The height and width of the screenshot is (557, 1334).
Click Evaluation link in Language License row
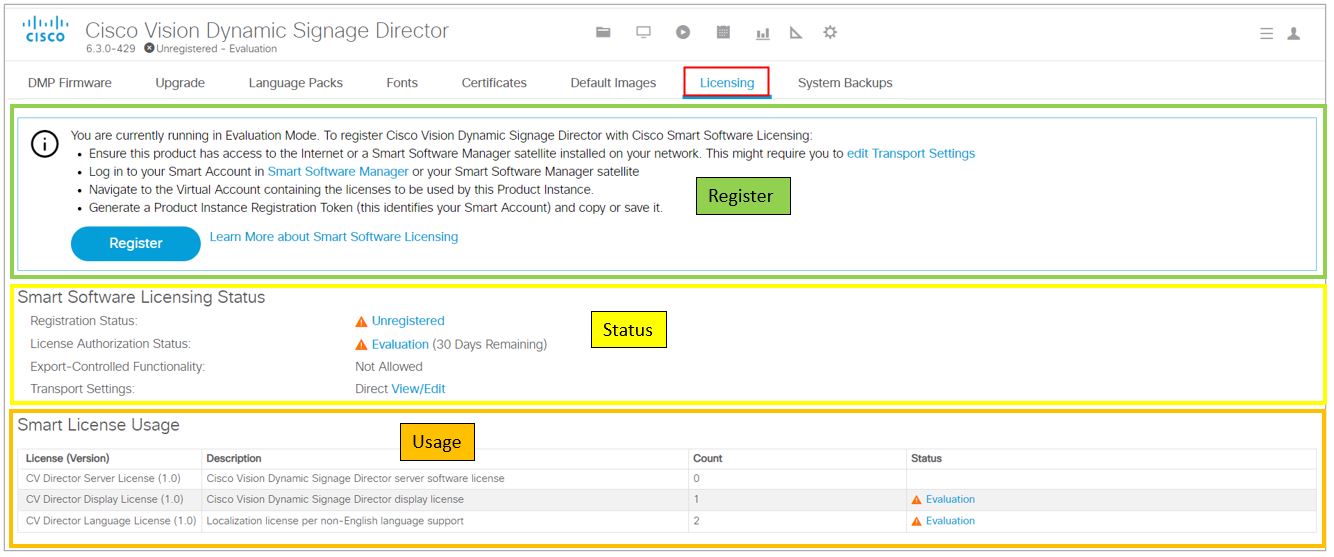click(x=950, y=521)
